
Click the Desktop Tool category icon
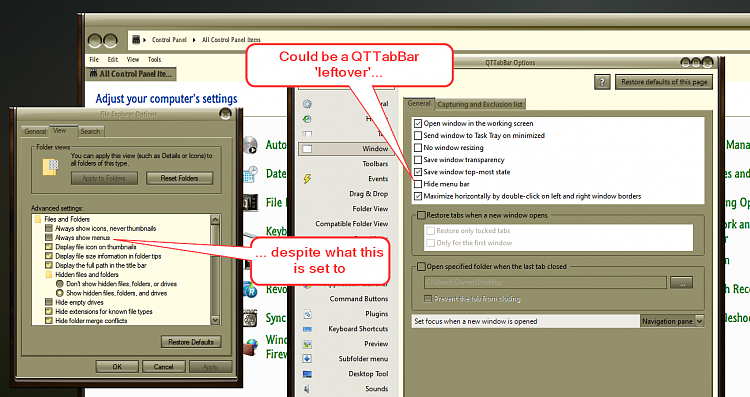pyautogui.click(x=308, y=374)
